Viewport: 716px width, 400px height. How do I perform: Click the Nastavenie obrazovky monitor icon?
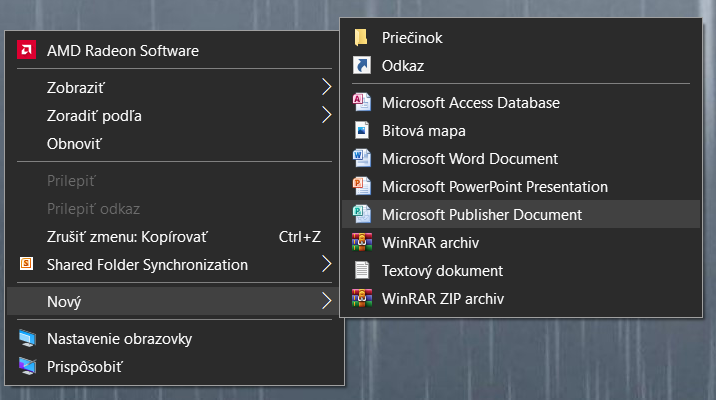[27, 339]
